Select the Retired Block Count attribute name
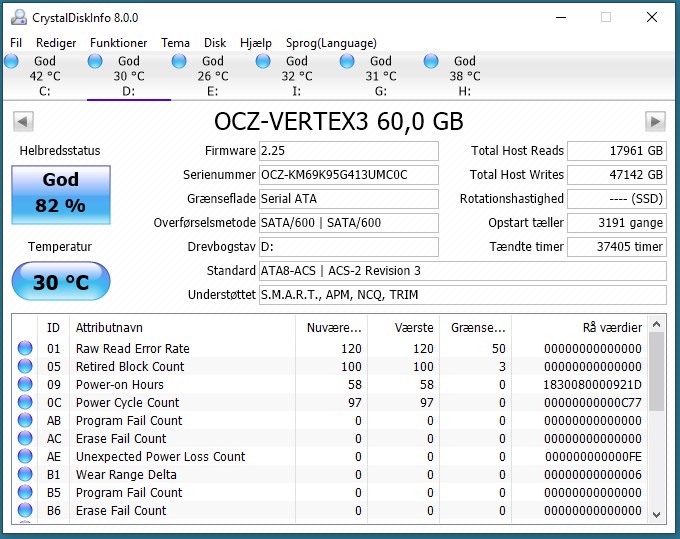This screenshot has height=539, width=680. coord(130,367)
